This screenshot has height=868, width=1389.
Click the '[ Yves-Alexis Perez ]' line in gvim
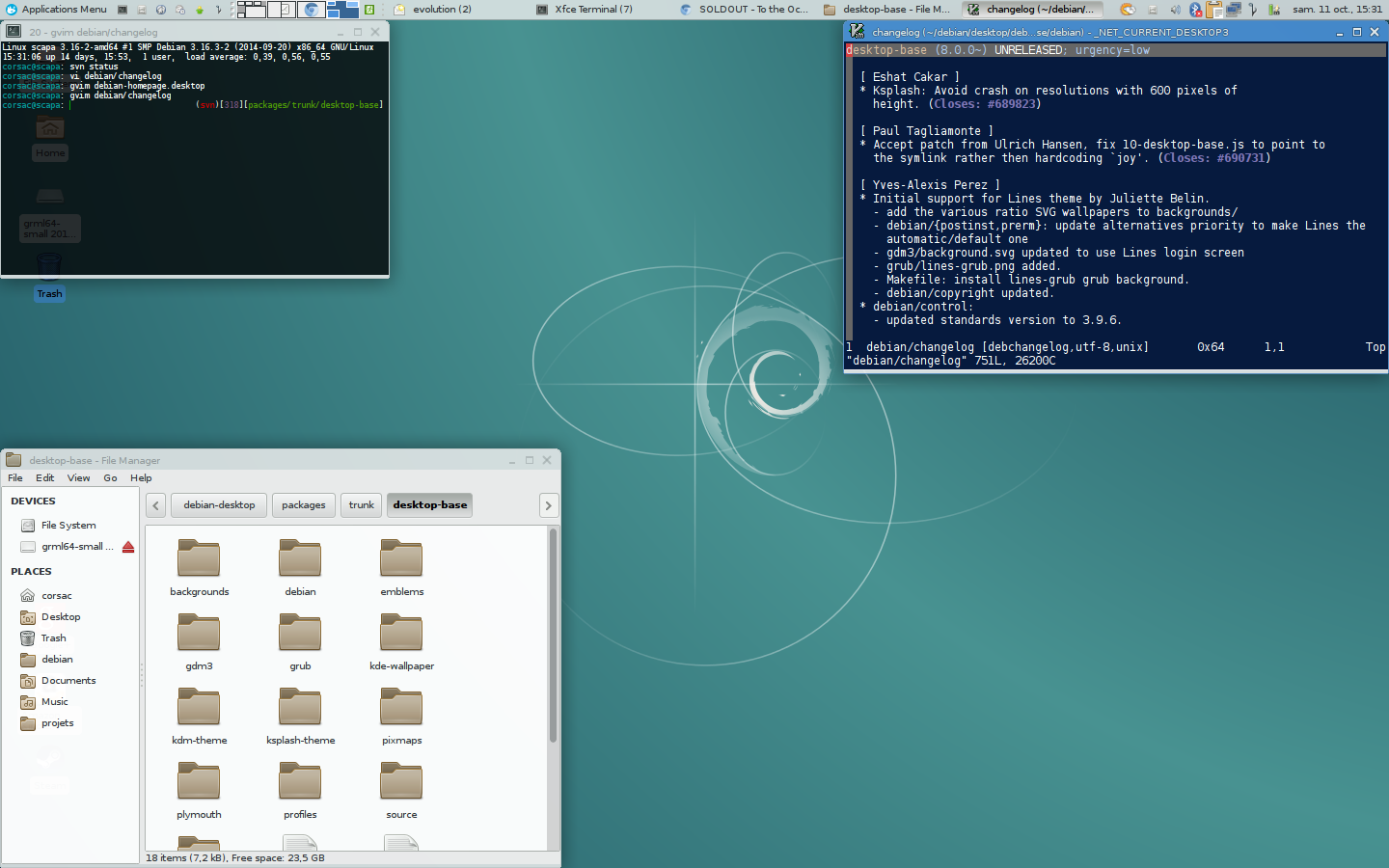coord(930,185)
